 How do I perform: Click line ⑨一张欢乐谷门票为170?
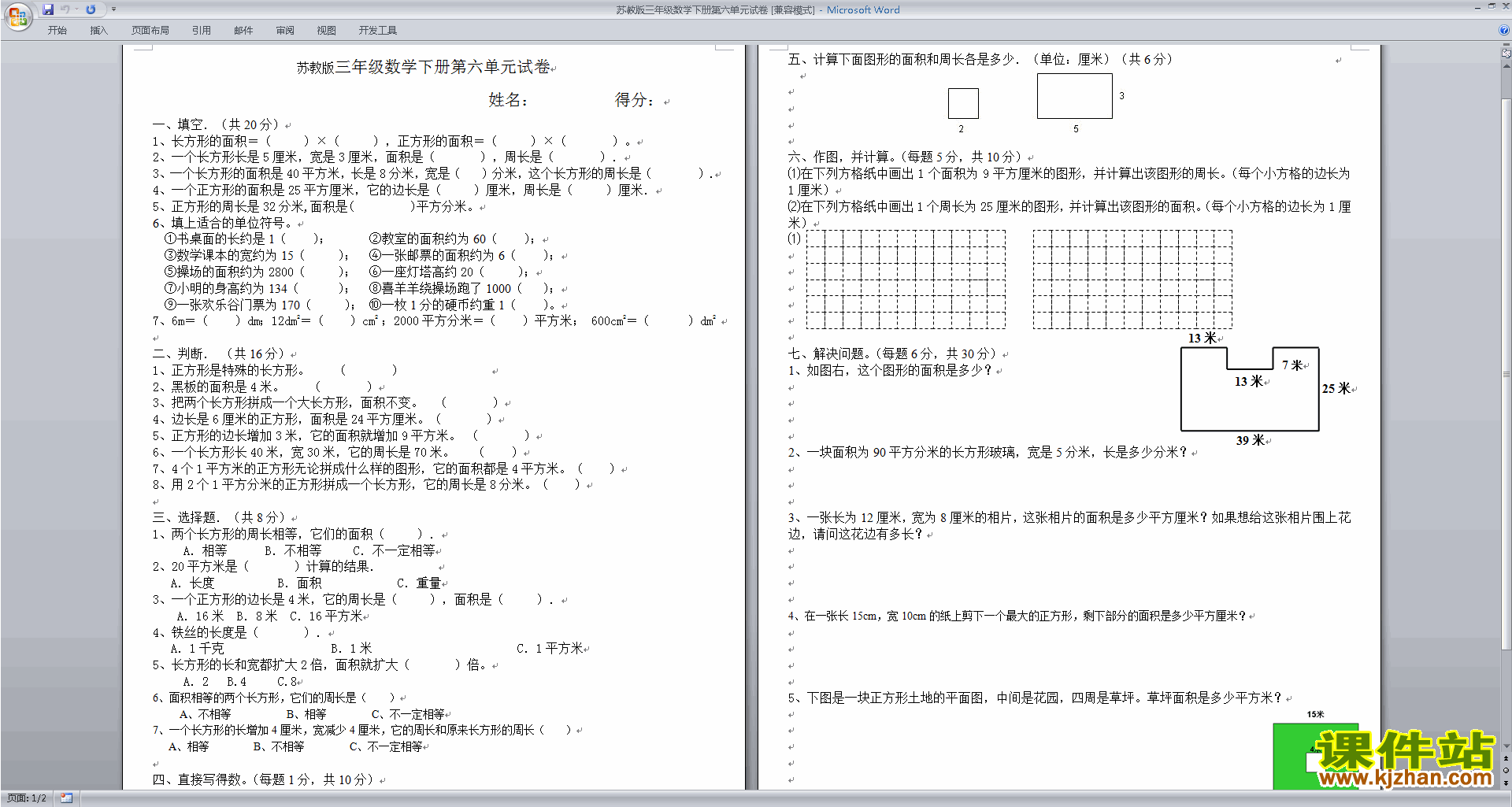click(x=259, y=305)
